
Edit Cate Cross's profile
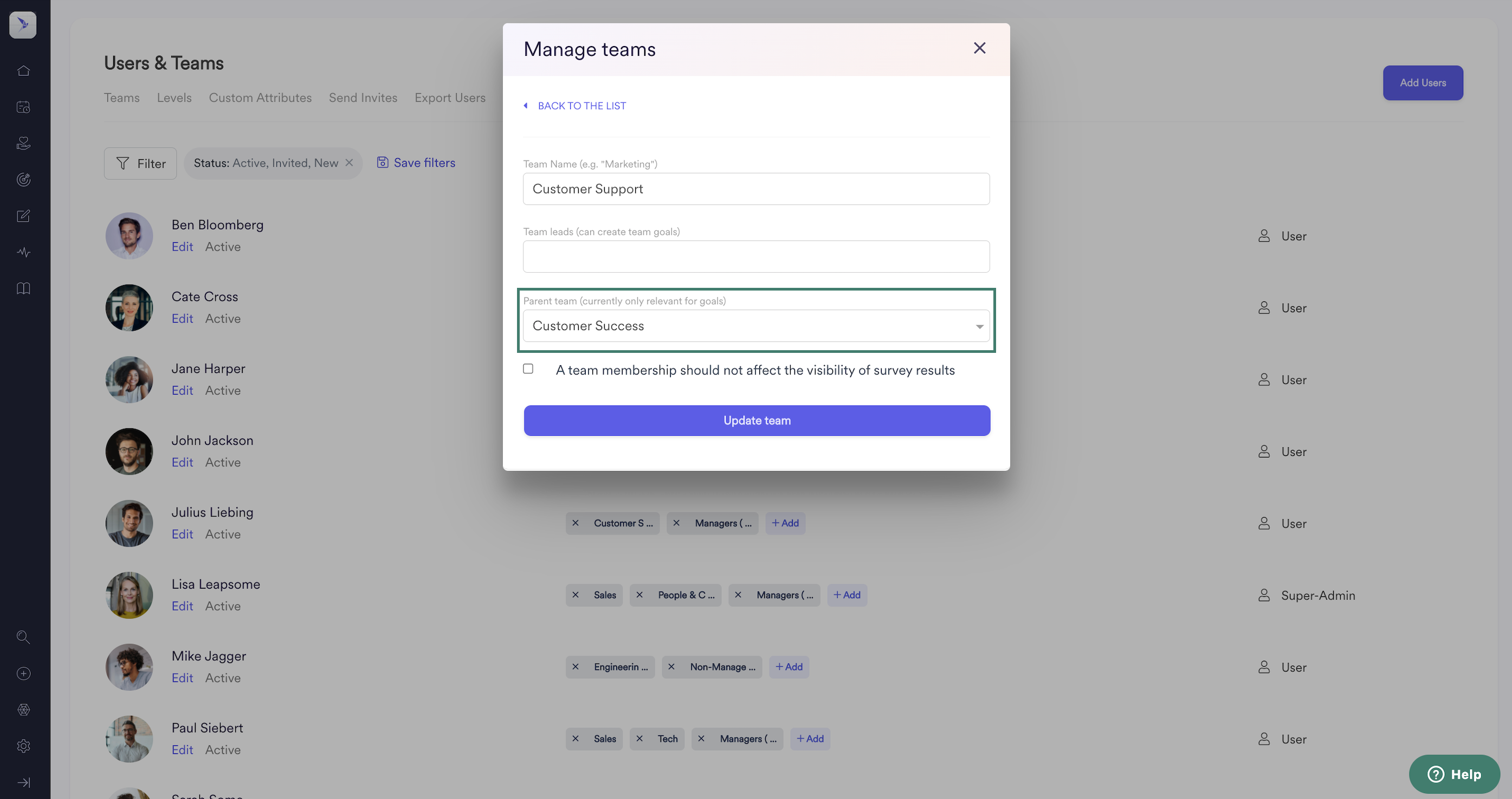click(x=182, y=318)
